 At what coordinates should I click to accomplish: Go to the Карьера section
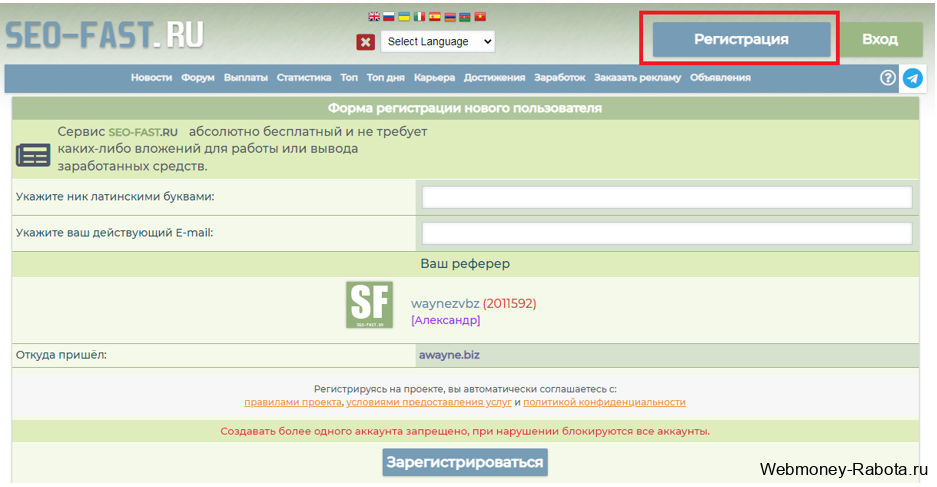point(434,78)
